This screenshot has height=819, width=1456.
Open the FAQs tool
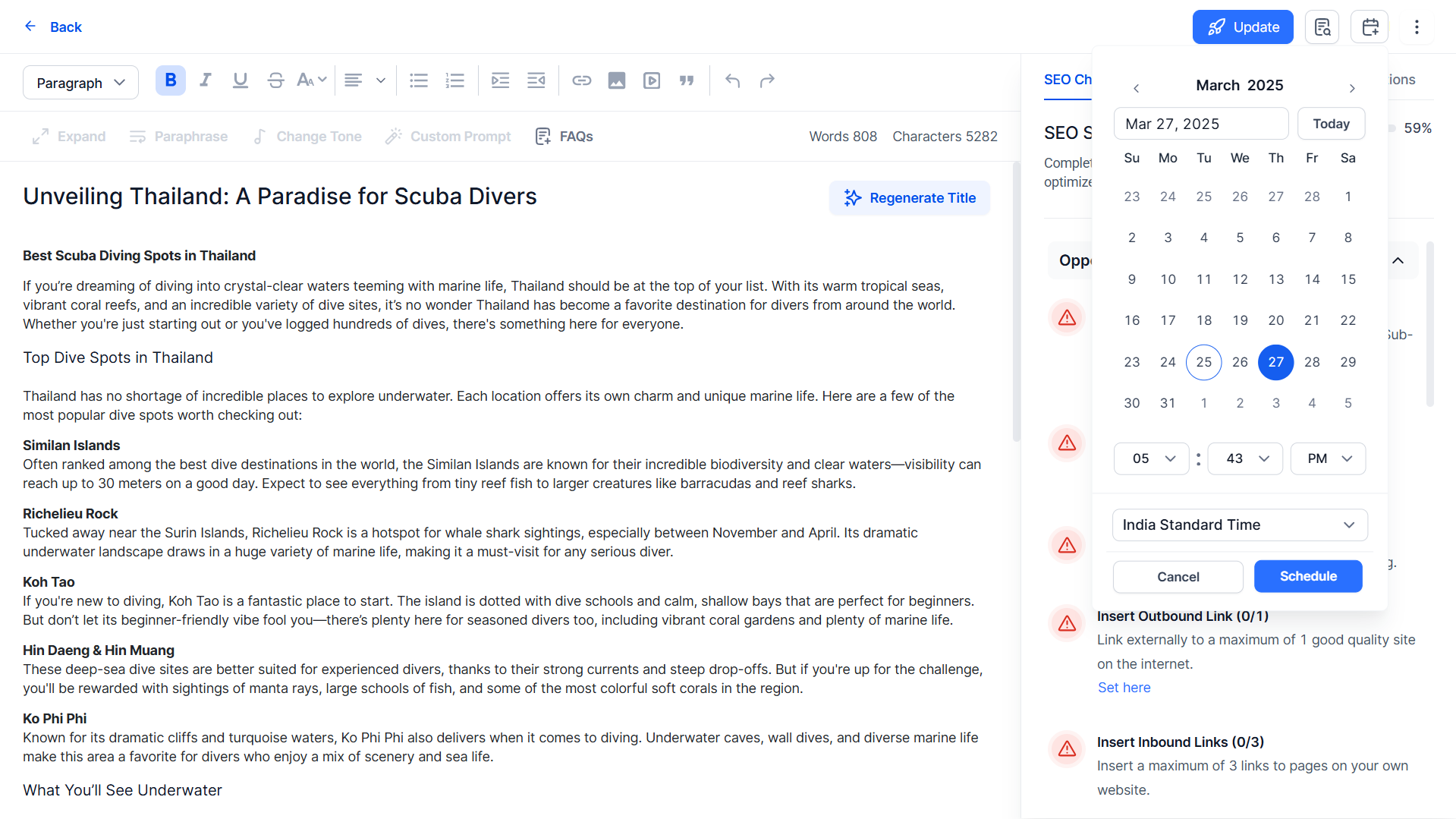pos(564,137)
